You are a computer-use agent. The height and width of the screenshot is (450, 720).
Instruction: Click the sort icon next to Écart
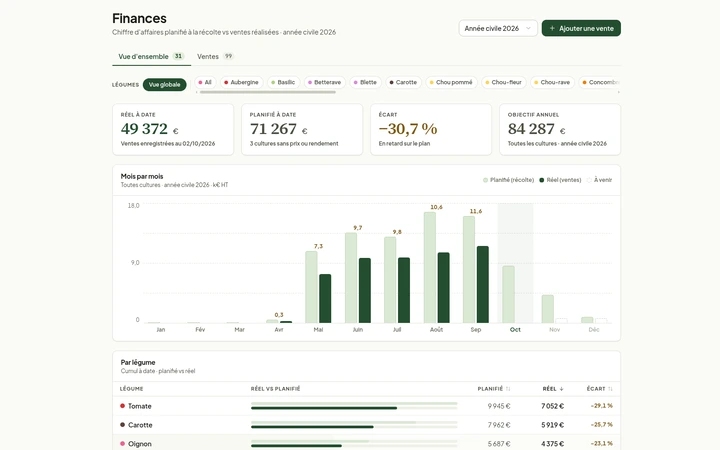click(x=610, y=389)
